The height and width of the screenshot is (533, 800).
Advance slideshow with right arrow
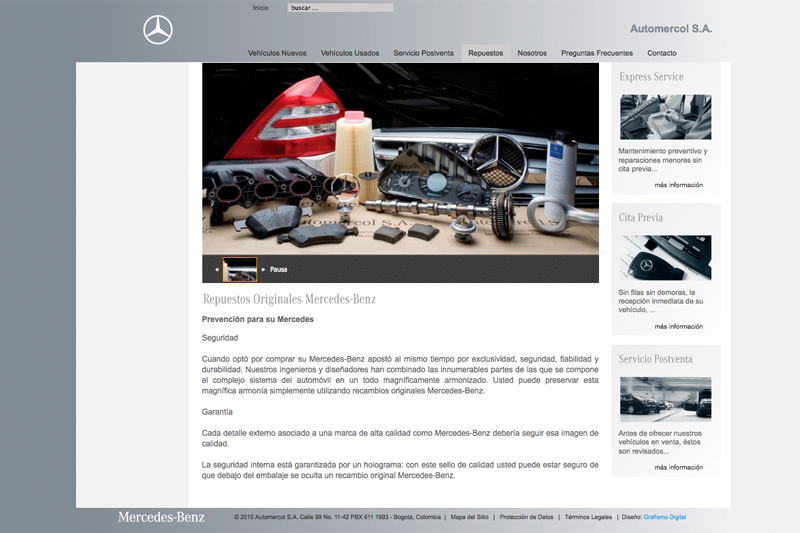(263, 269)
